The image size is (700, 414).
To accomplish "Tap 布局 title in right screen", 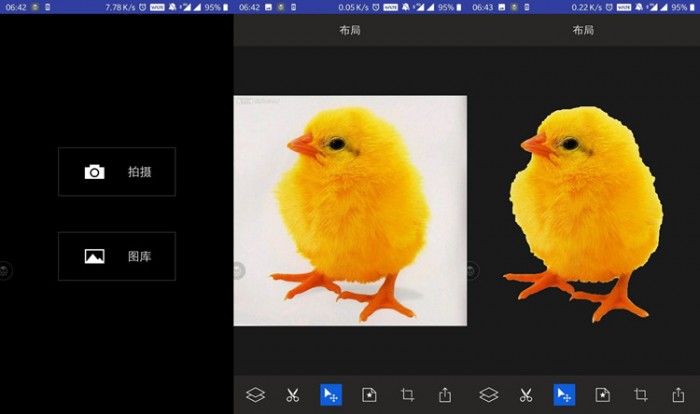I will [x=583, y=30].
